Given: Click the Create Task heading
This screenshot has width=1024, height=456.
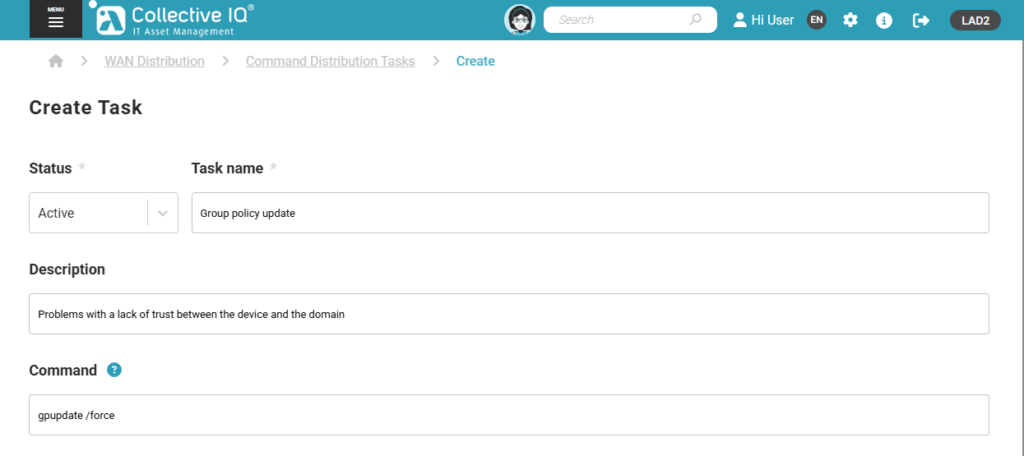Looking at the screenshot, I should click(86, 107).
